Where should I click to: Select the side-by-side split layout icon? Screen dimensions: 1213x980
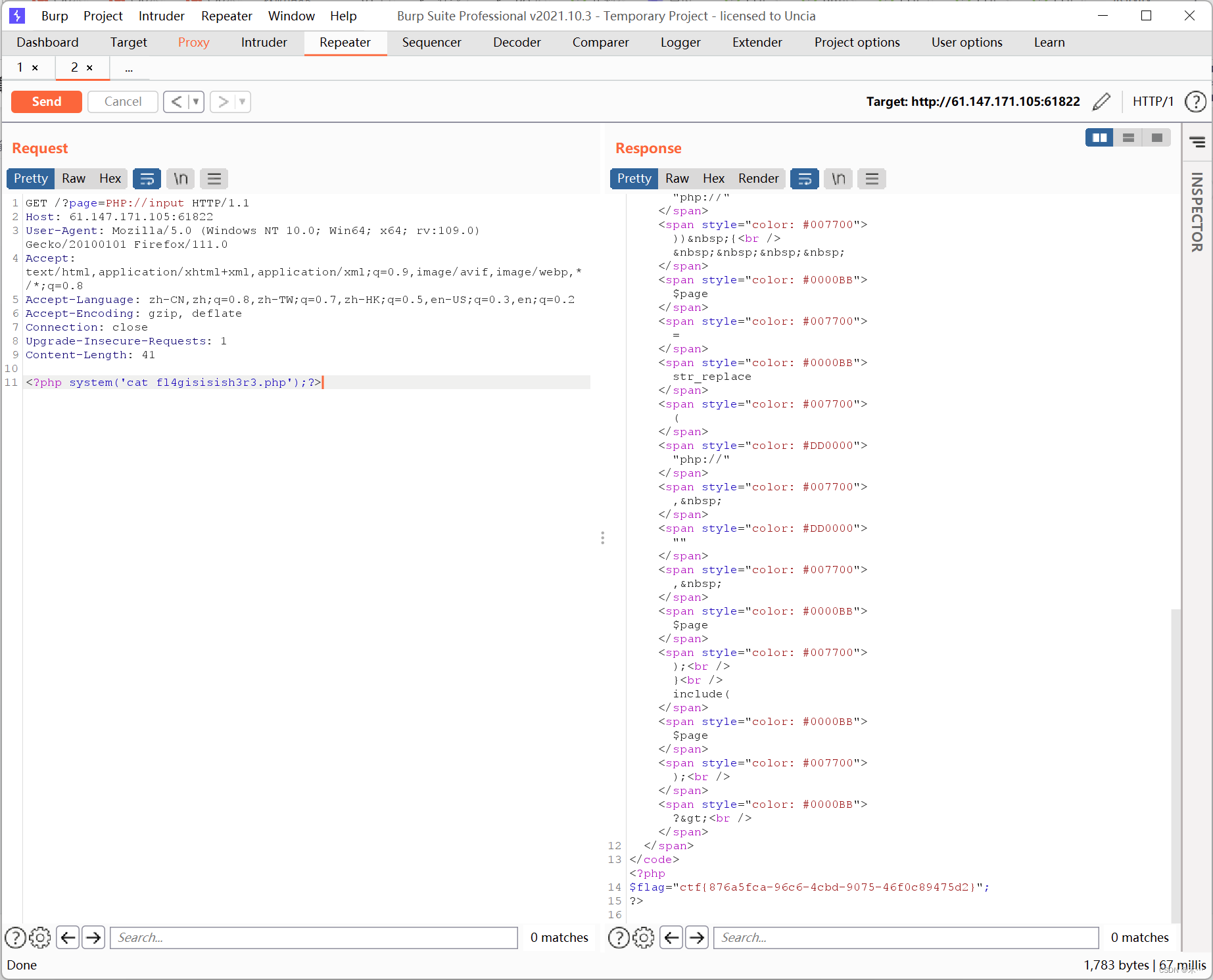point(1099,138)
